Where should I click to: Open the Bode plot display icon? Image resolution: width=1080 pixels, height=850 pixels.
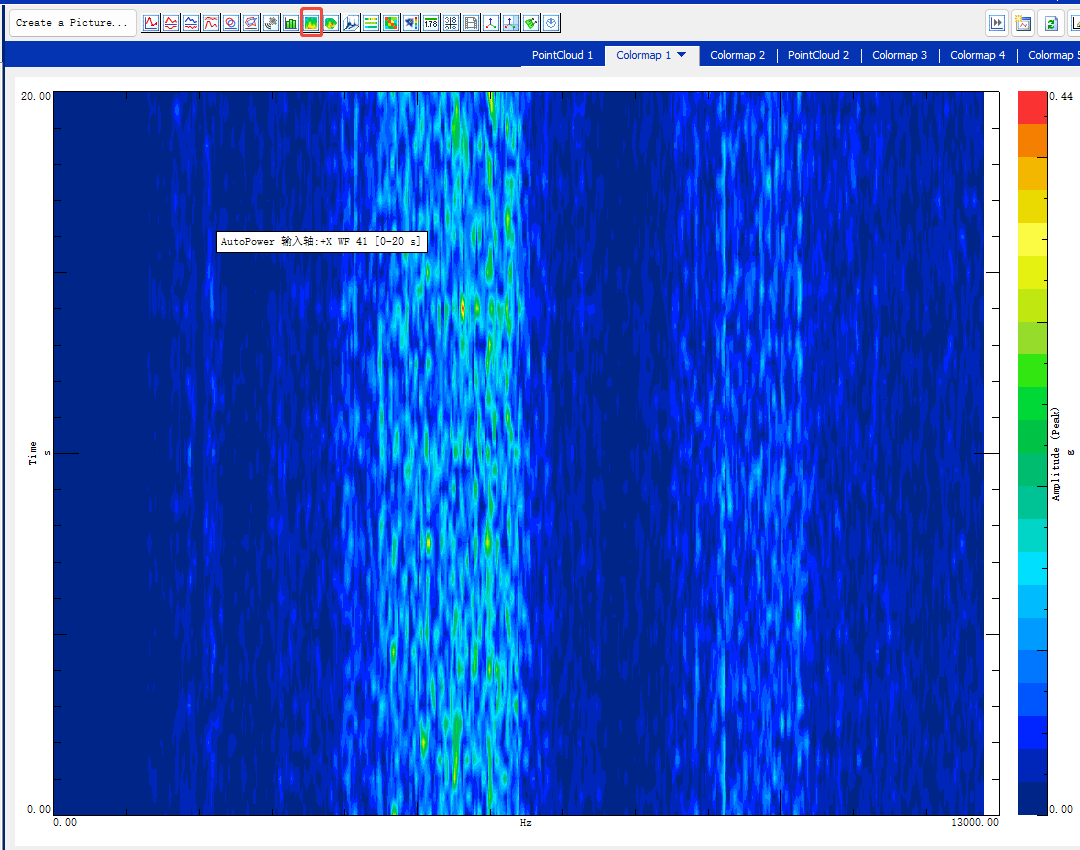pyautogui.click(x=211, y=23)
